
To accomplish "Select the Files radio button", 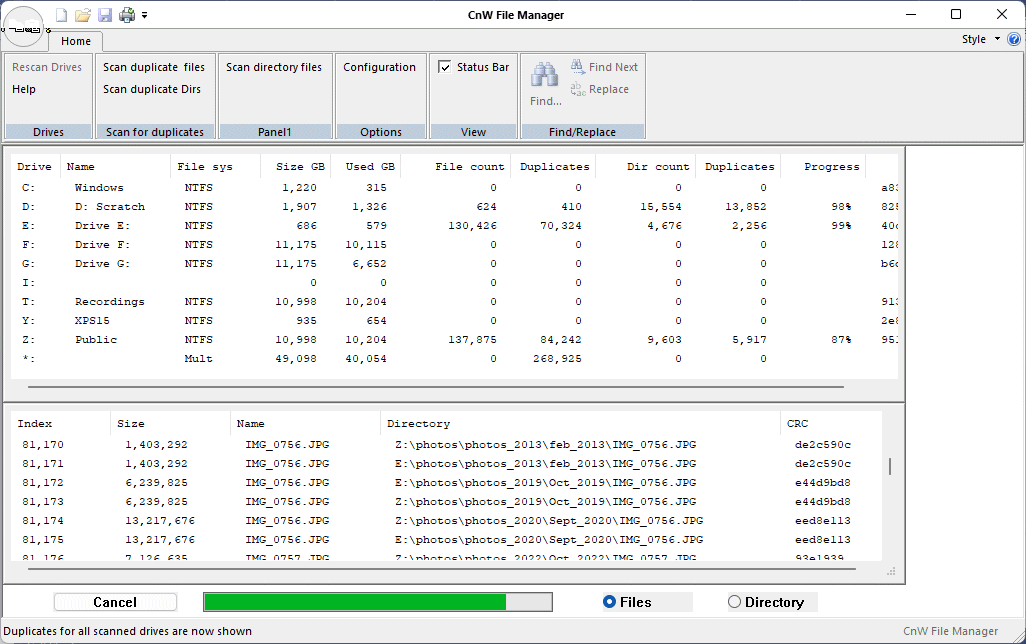I will click(609, 601).
